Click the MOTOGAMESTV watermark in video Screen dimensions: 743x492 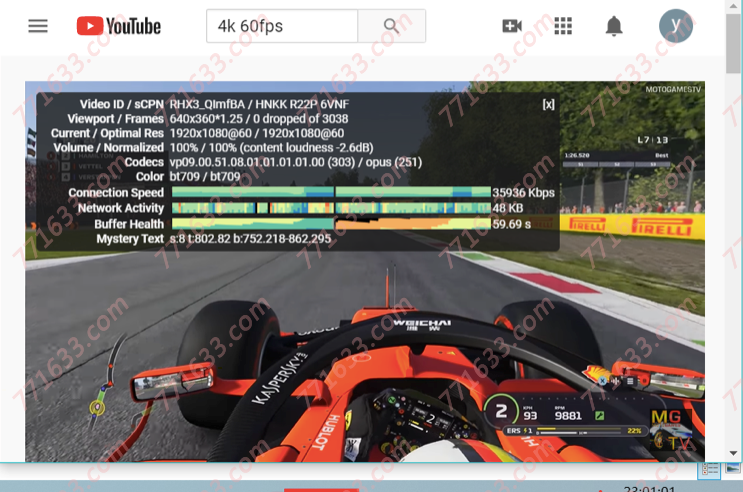[673, 89]
